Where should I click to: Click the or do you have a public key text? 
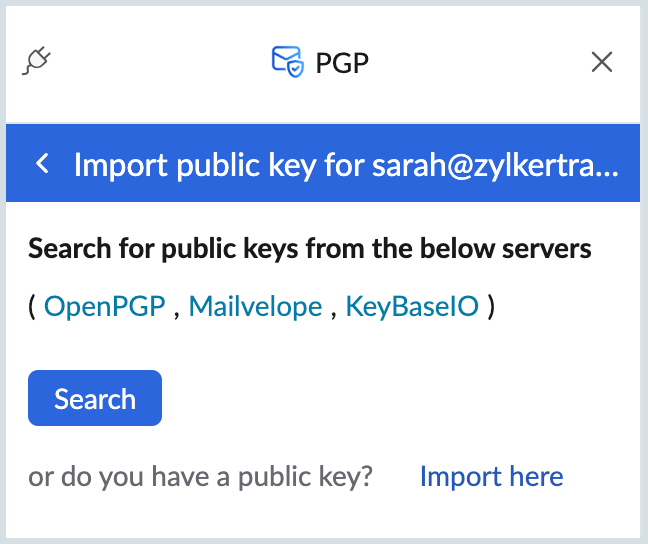[200, 476]
